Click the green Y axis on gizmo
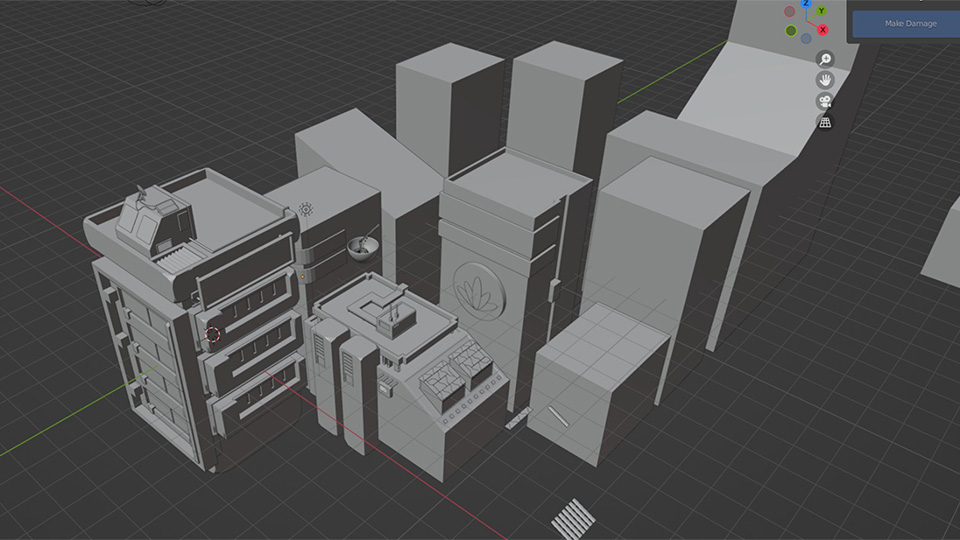The width and height of the screenshot is (960, 540). [821, 10]
